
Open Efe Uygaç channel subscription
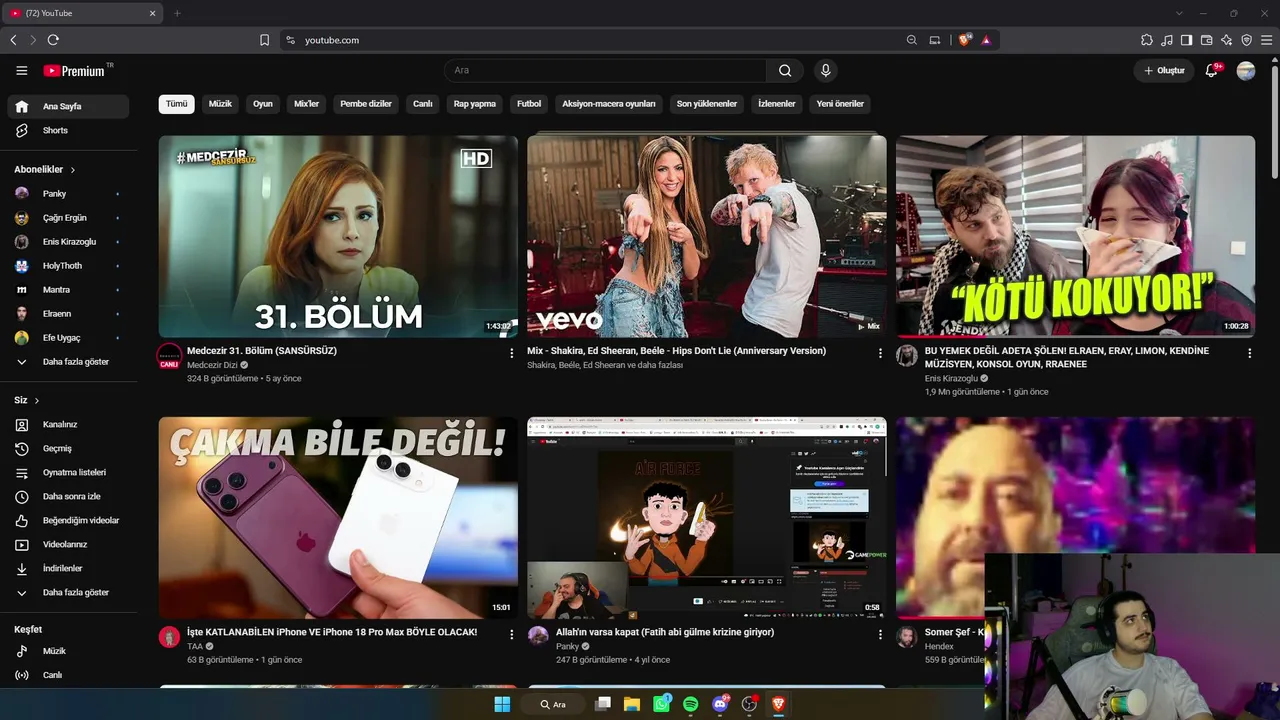(68, 337)
